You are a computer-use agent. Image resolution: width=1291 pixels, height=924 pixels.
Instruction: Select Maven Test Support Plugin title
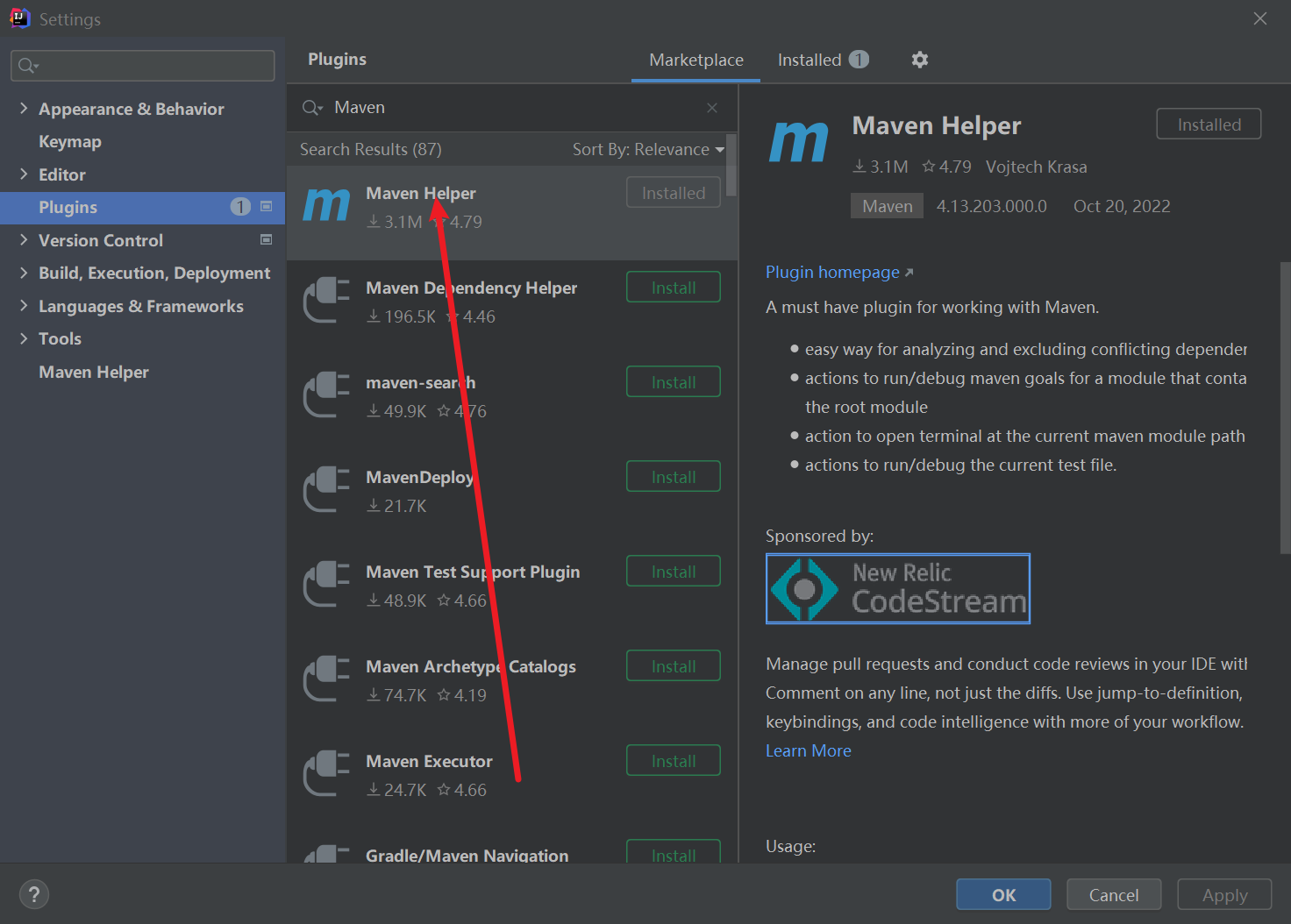coord(473,572)
